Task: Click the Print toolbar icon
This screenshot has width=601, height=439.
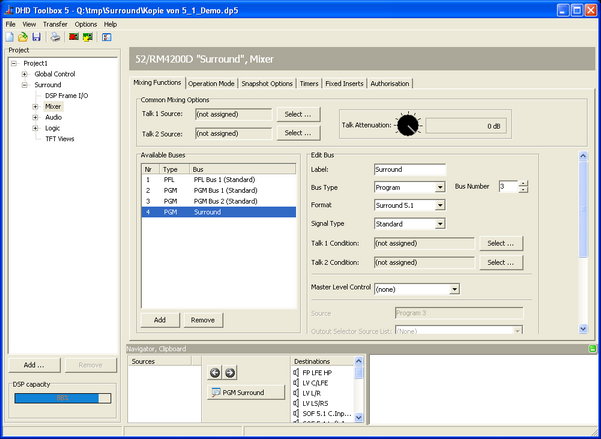Action: pyautogui.click(x=55, y=37)
